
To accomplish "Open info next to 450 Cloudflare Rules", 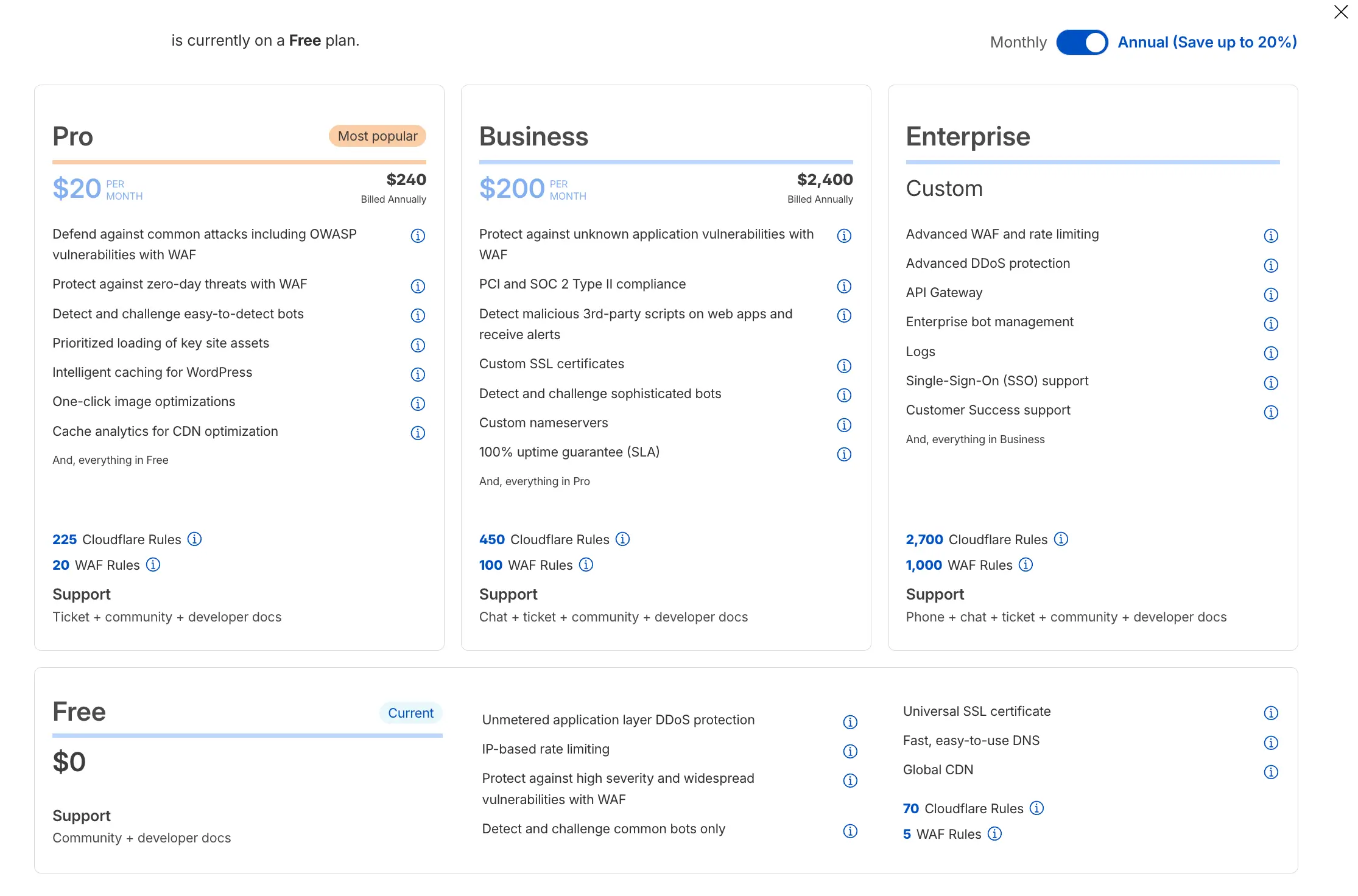I will coord(622,539).
